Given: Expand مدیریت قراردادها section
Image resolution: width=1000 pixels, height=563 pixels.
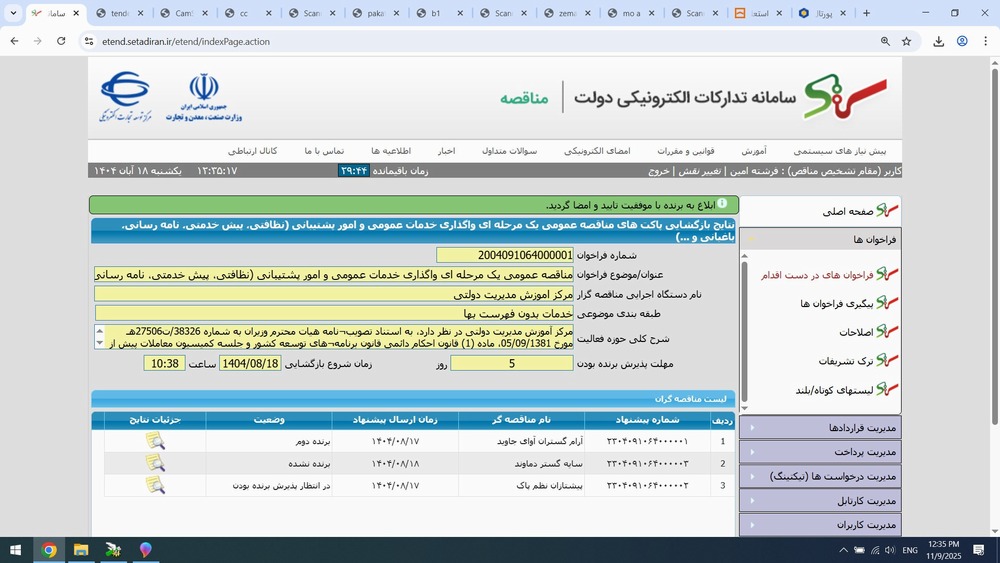Looking at the screenshot, I should (x=820, y=428).
